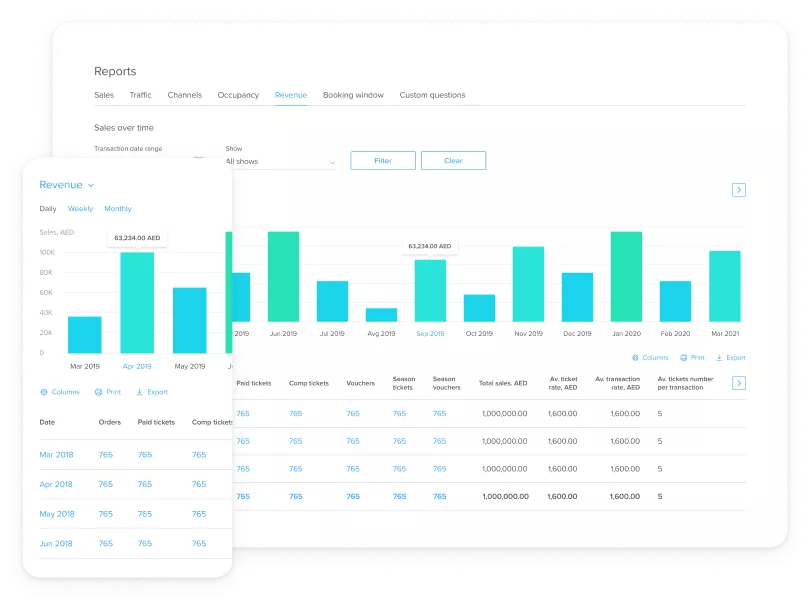Viewport: 810px width, 600px height.
Task: Switch to the Monthly view
Action: [x=118, y=209]
